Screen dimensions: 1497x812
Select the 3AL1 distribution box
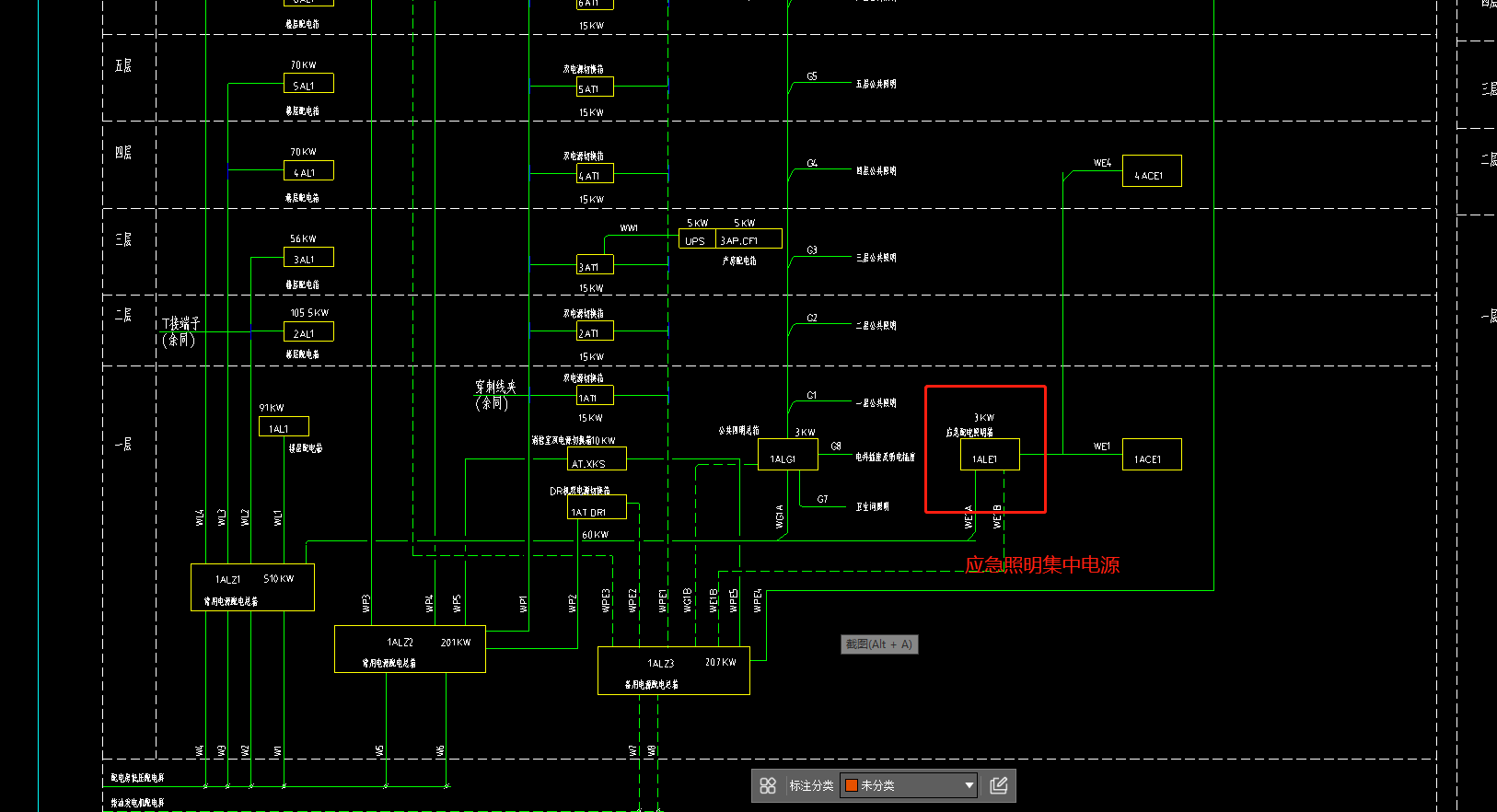click(308, 258)
